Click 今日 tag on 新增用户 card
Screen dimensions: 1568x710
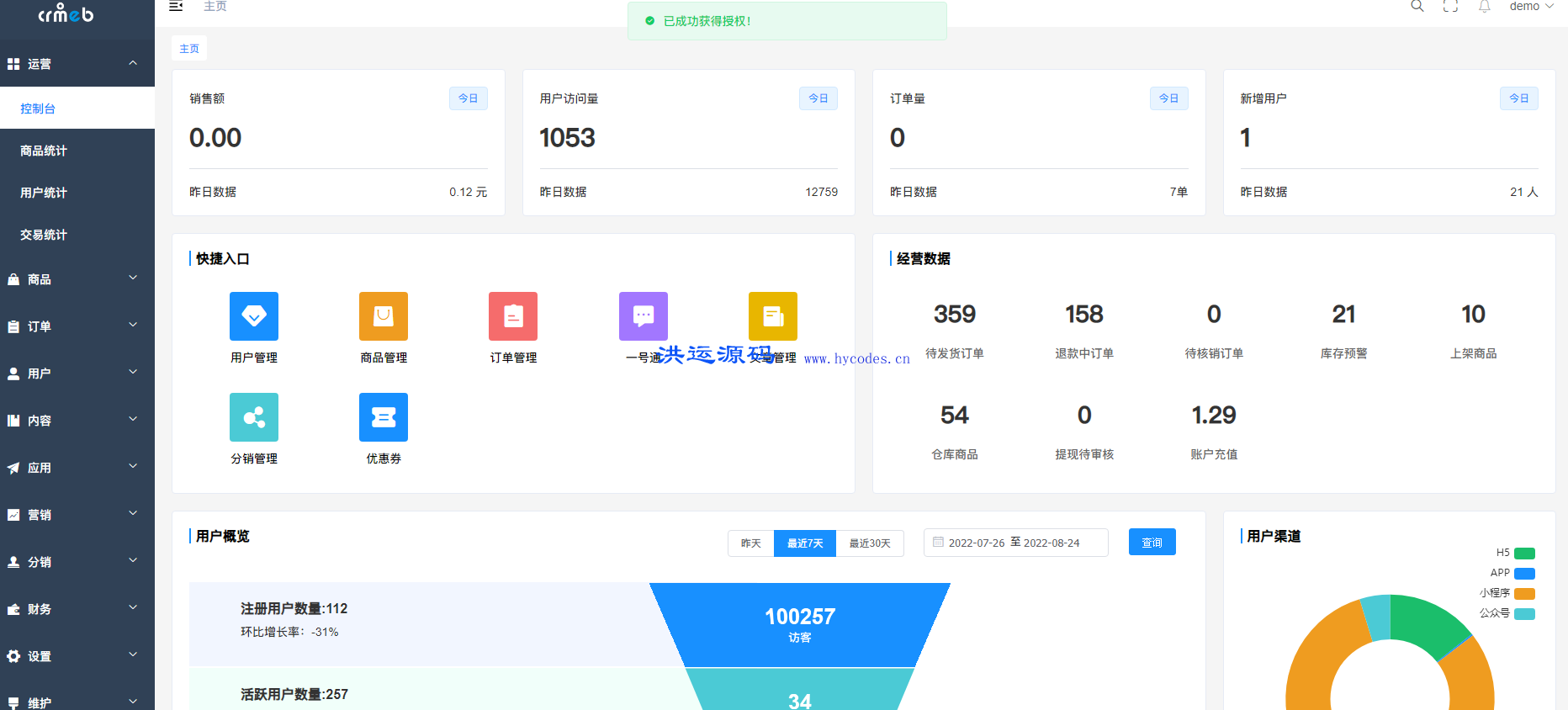pos(1519,98)
